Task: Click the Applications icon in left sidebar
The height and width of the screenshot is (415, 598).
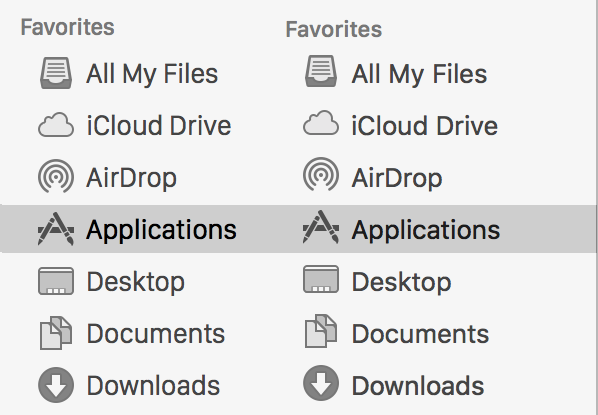Action: click(56, 228)
